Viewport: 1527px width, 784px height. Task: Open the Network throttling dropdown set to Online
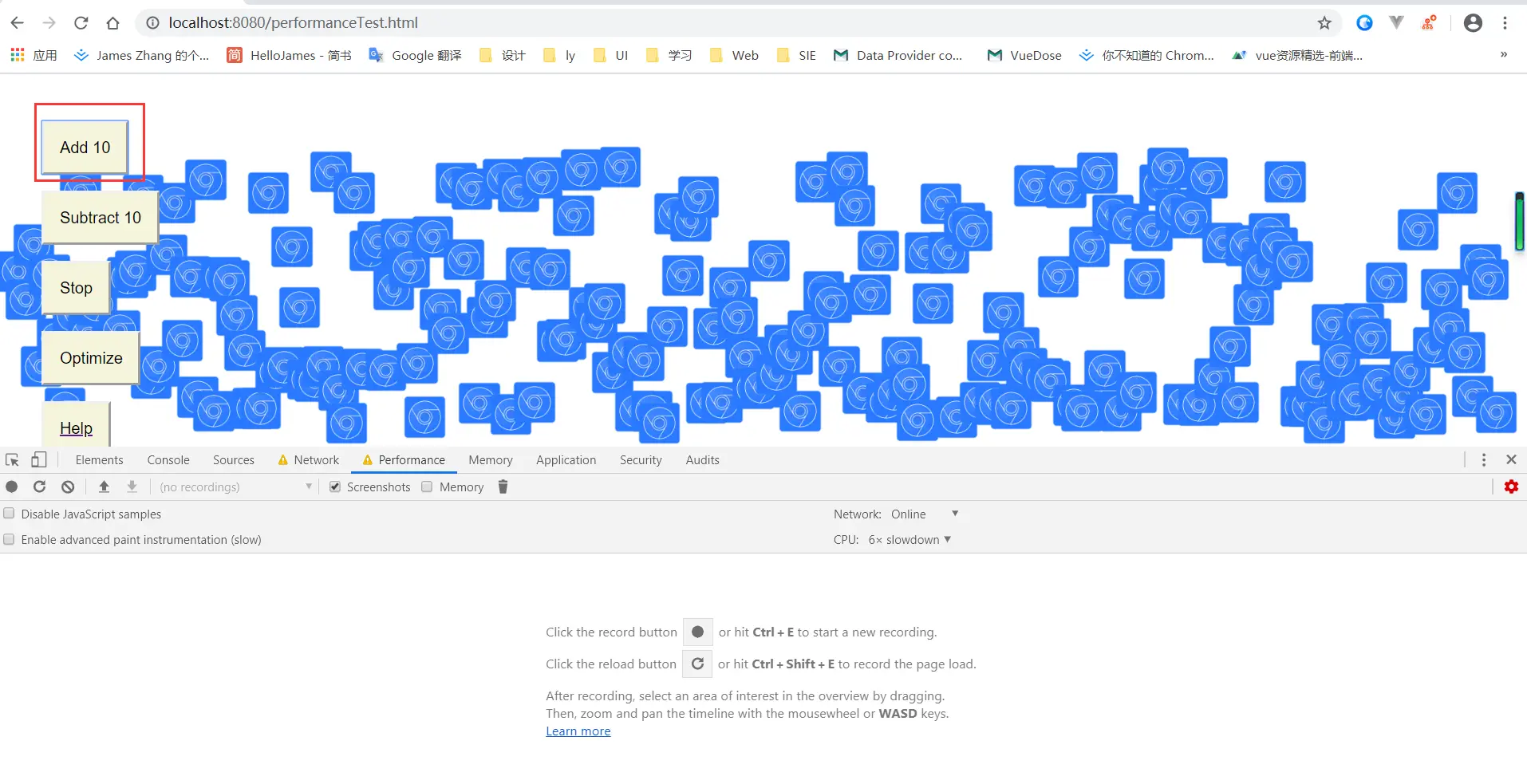click(x=925, y=514)
